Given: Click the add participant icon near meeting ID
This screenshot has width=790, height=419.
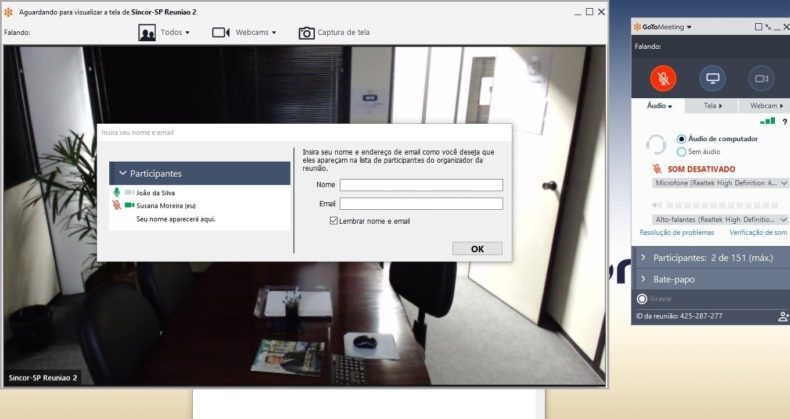Looking at the screenshot, I should pos(782,316).
